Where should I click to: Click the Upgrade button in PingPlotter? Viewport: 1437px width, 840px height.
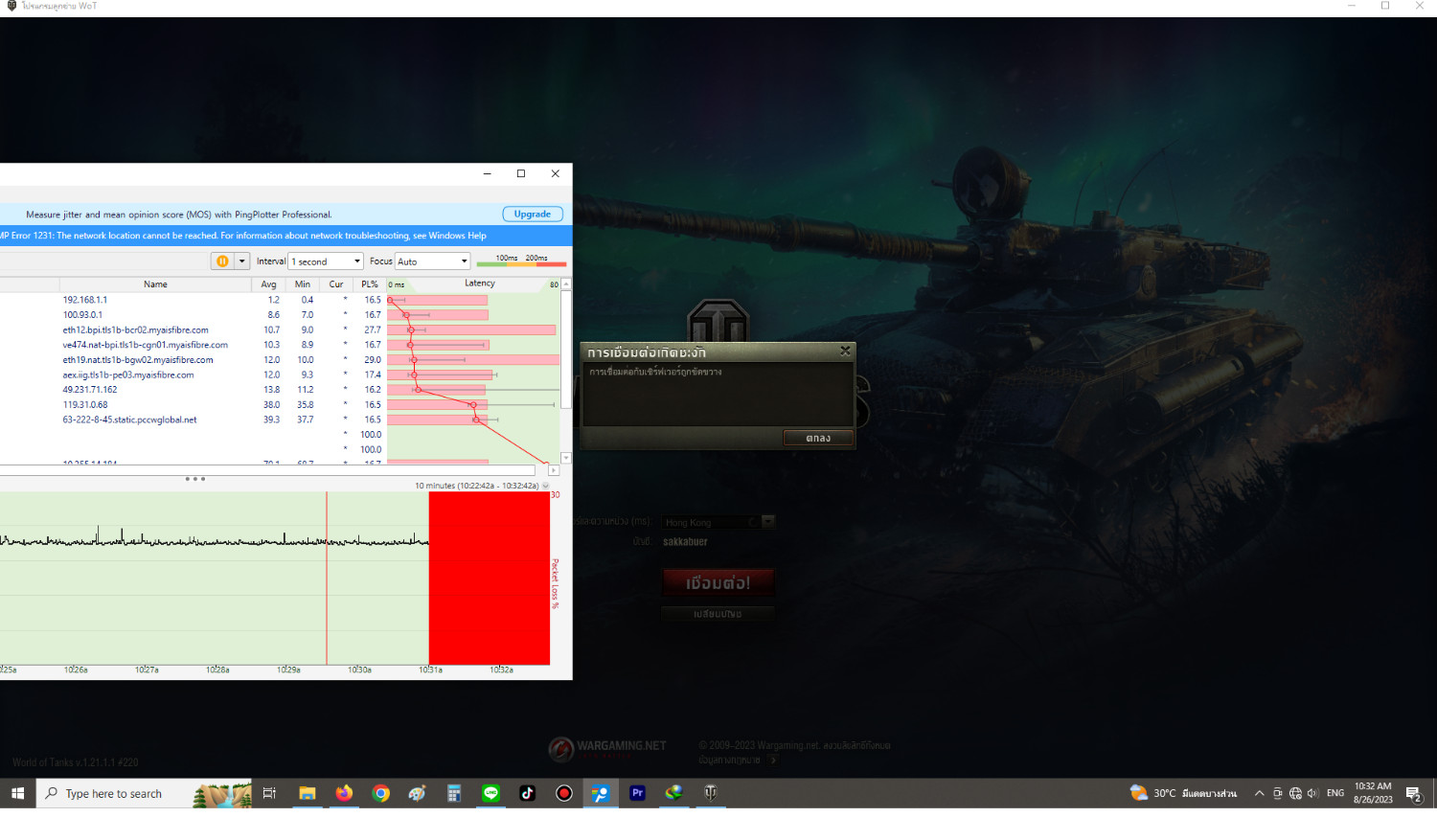[x=533, y=215]
